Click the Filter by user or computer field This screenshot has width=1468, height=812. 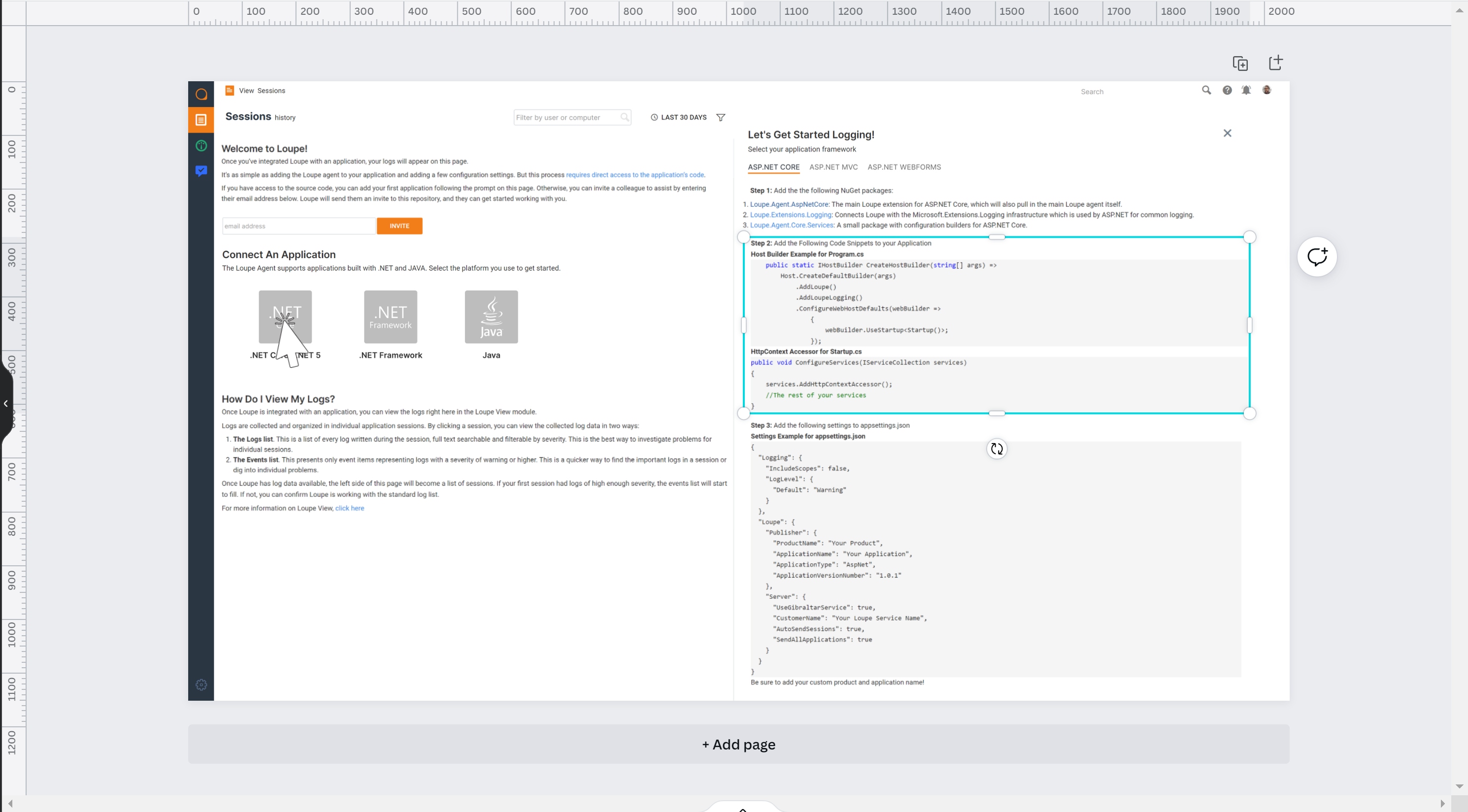[572, 117]
